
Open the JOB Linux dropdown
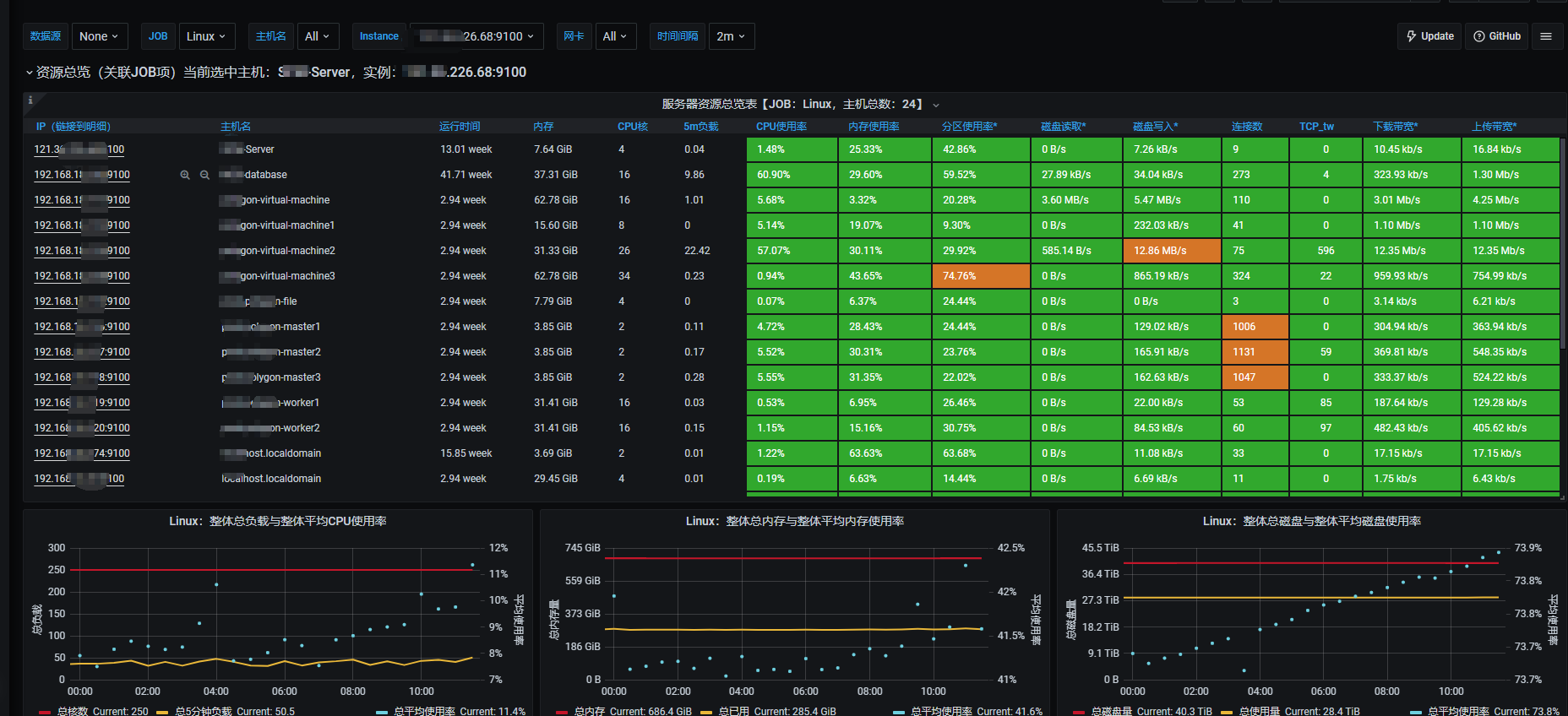(x=207, y=36)
